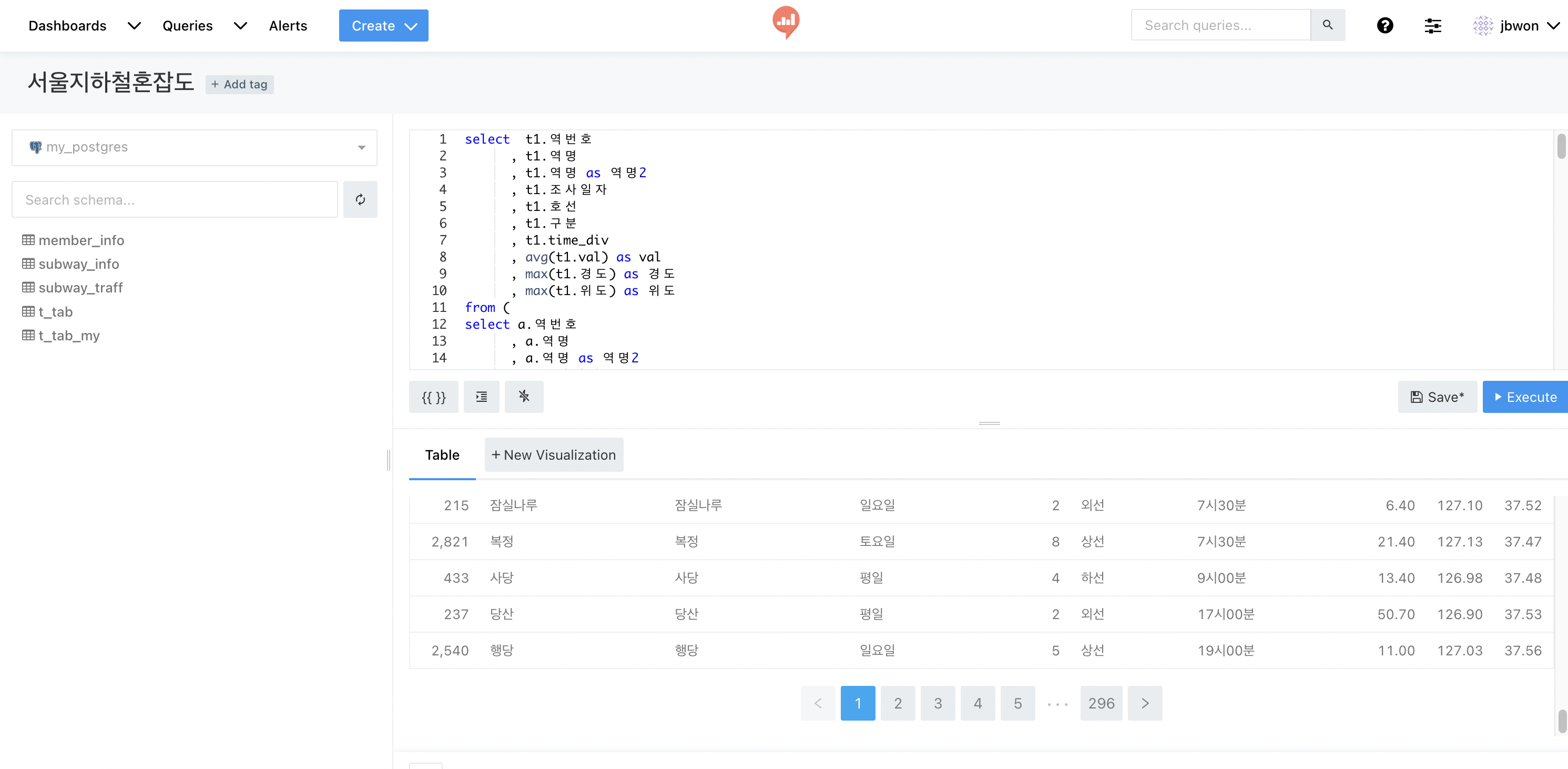Click the format query indent icon

coord(482,397)
